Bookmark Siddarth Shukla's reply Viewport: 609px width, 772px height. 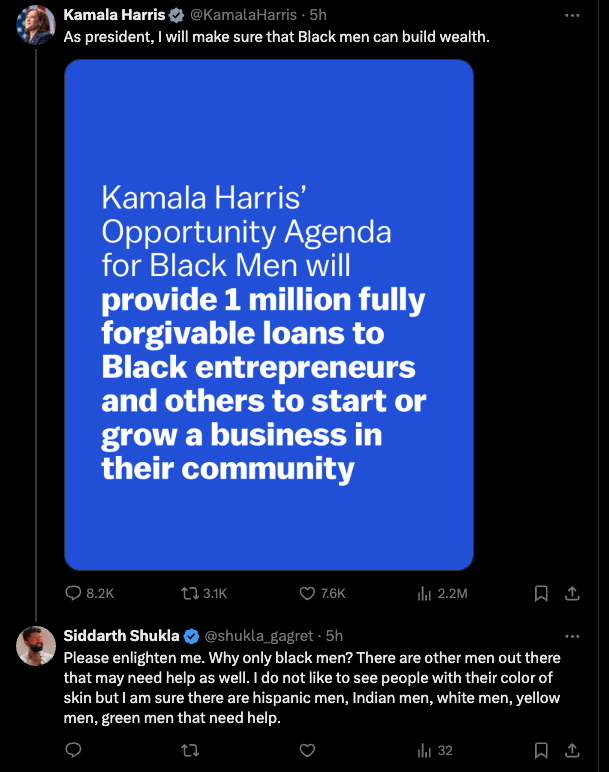click(x=541, y=750)
